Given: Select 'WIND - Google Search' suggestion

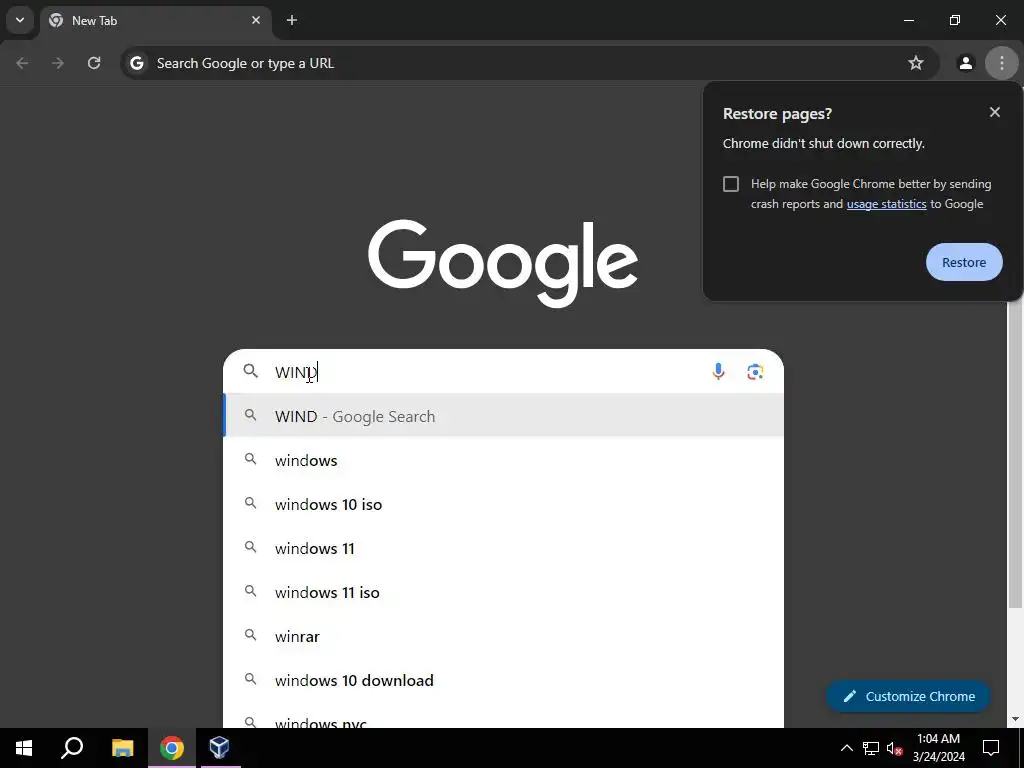Looking at the screenshot, I should tap(504, 416).
